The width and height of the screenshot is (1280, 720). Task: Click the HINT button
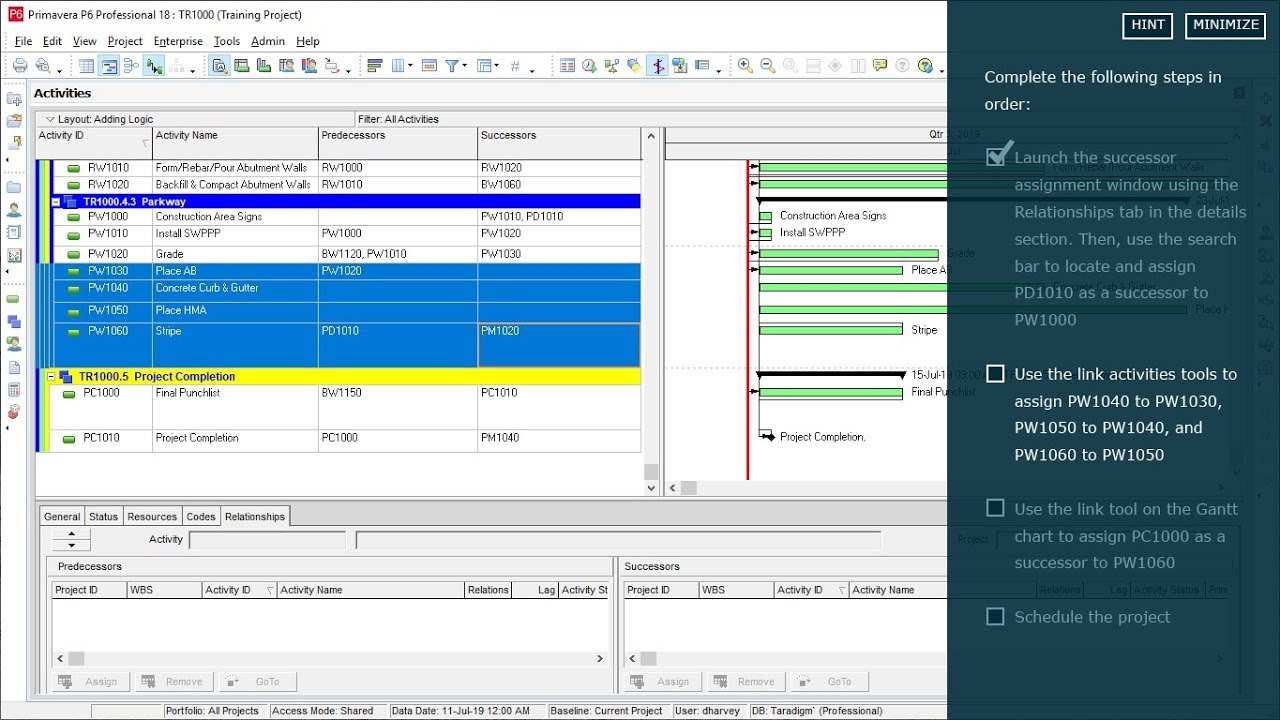tap(1148, 25)
